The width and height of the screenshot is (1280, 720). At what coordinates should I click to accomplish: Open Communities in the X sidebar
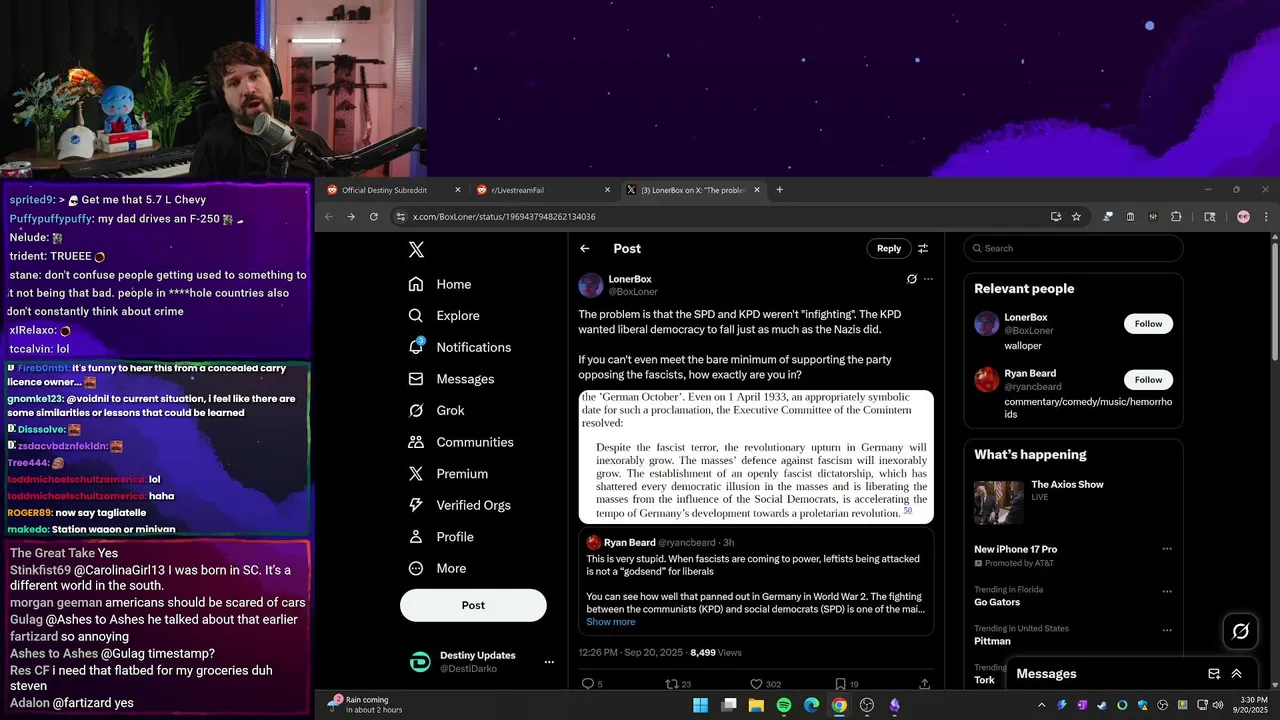pyautogui.click(x=461, y=442)
